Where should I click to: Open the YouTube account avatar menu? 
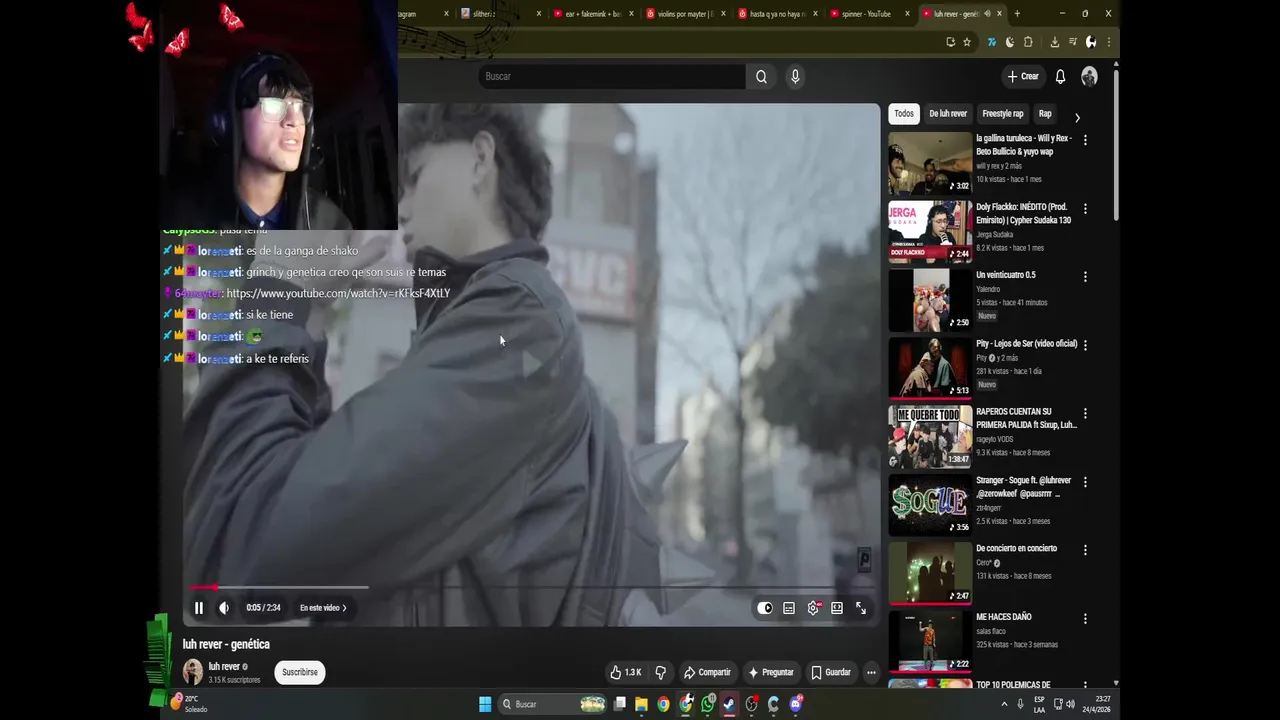tap(1090, 76)
